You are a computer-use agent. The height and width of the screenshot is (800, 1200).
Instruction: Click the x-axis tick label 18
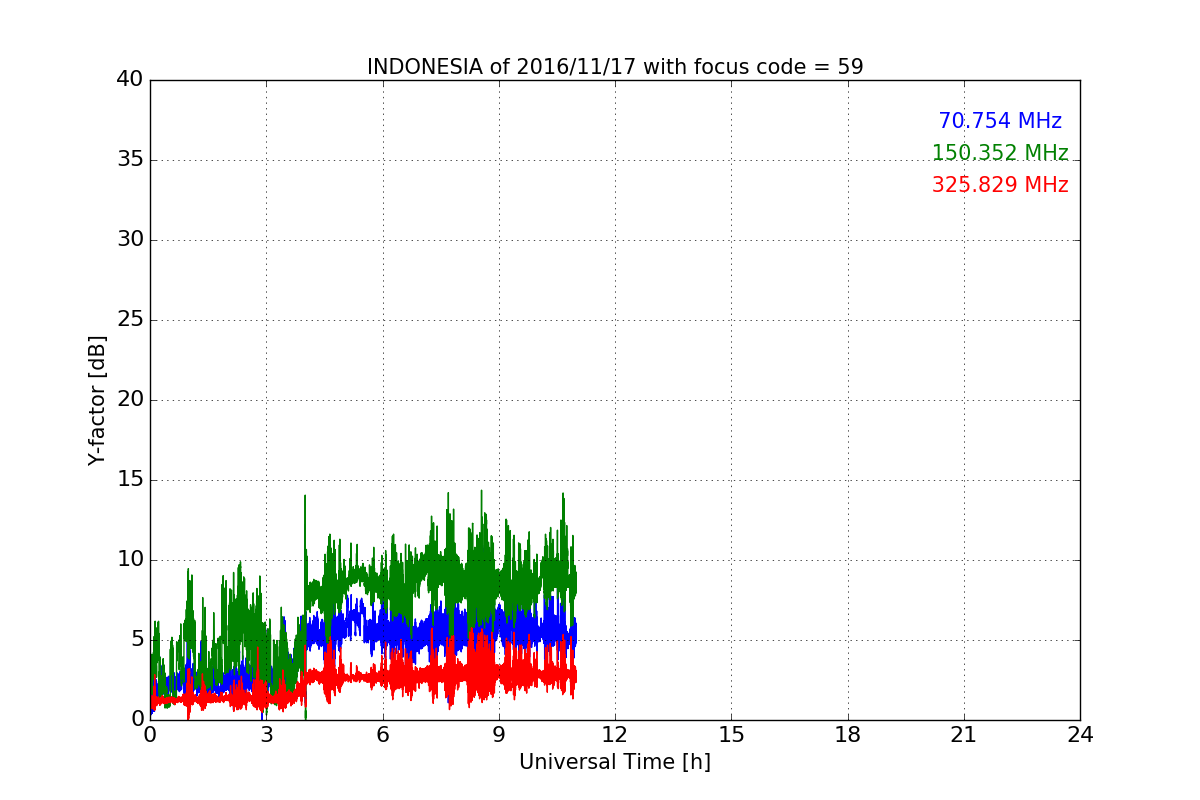tap(848, 735)
